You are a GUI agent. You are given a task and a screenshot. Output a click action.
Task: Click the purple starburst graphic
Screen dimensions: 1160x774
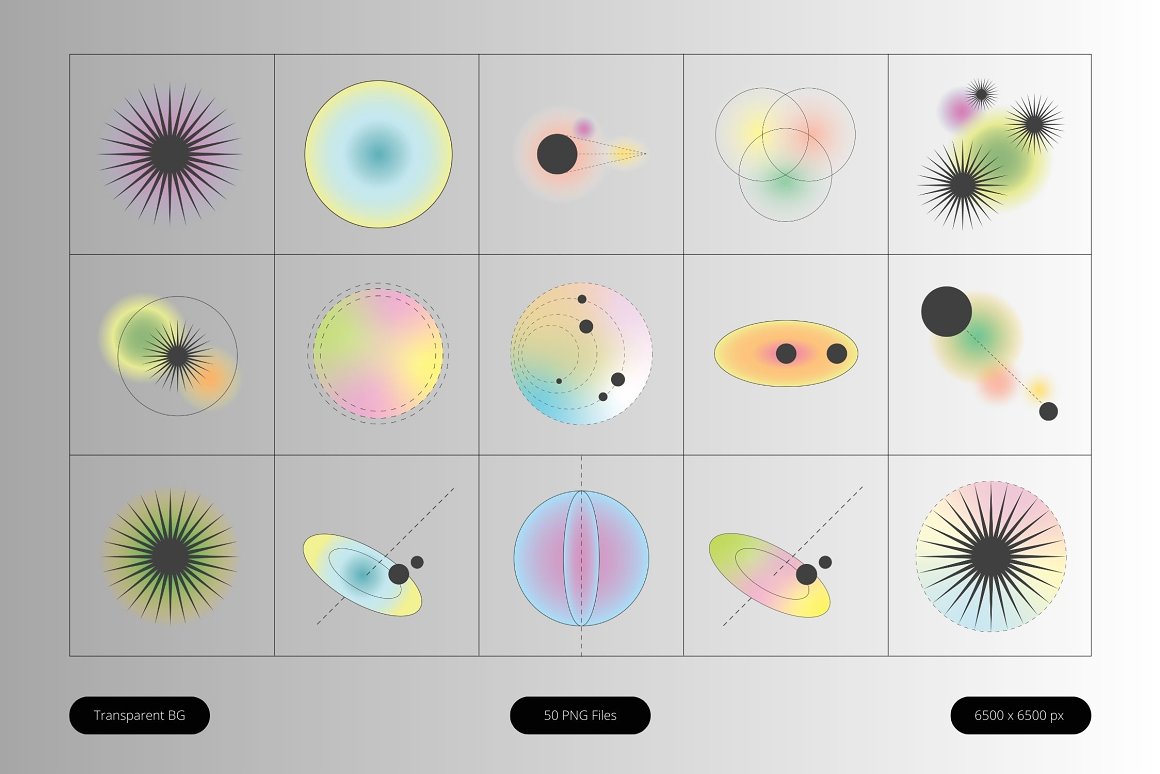pos(171,154)
